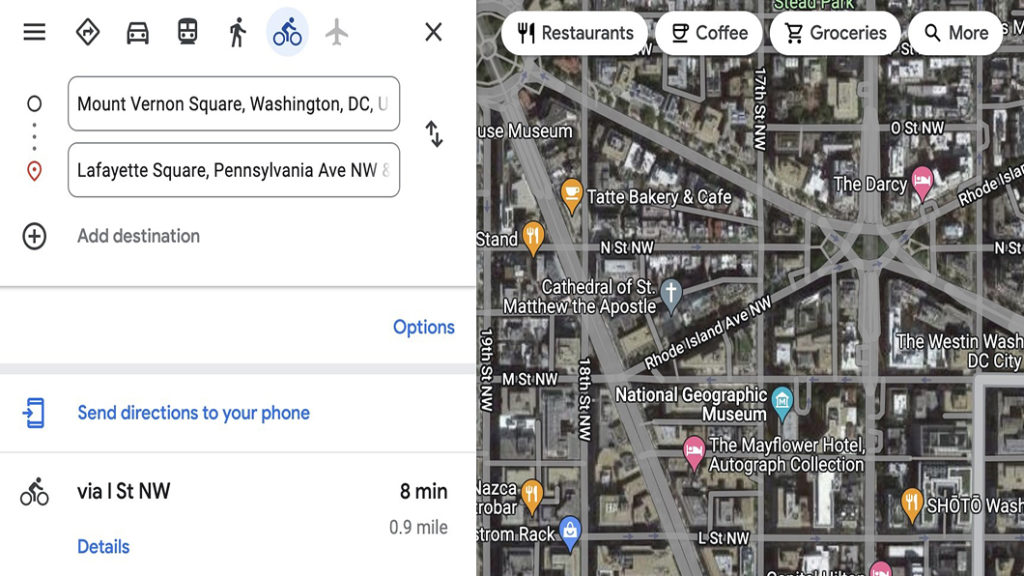This screenshot has height=576, width=1024.
Task: Filter map by Groceries
Action: tap(835, 33)
